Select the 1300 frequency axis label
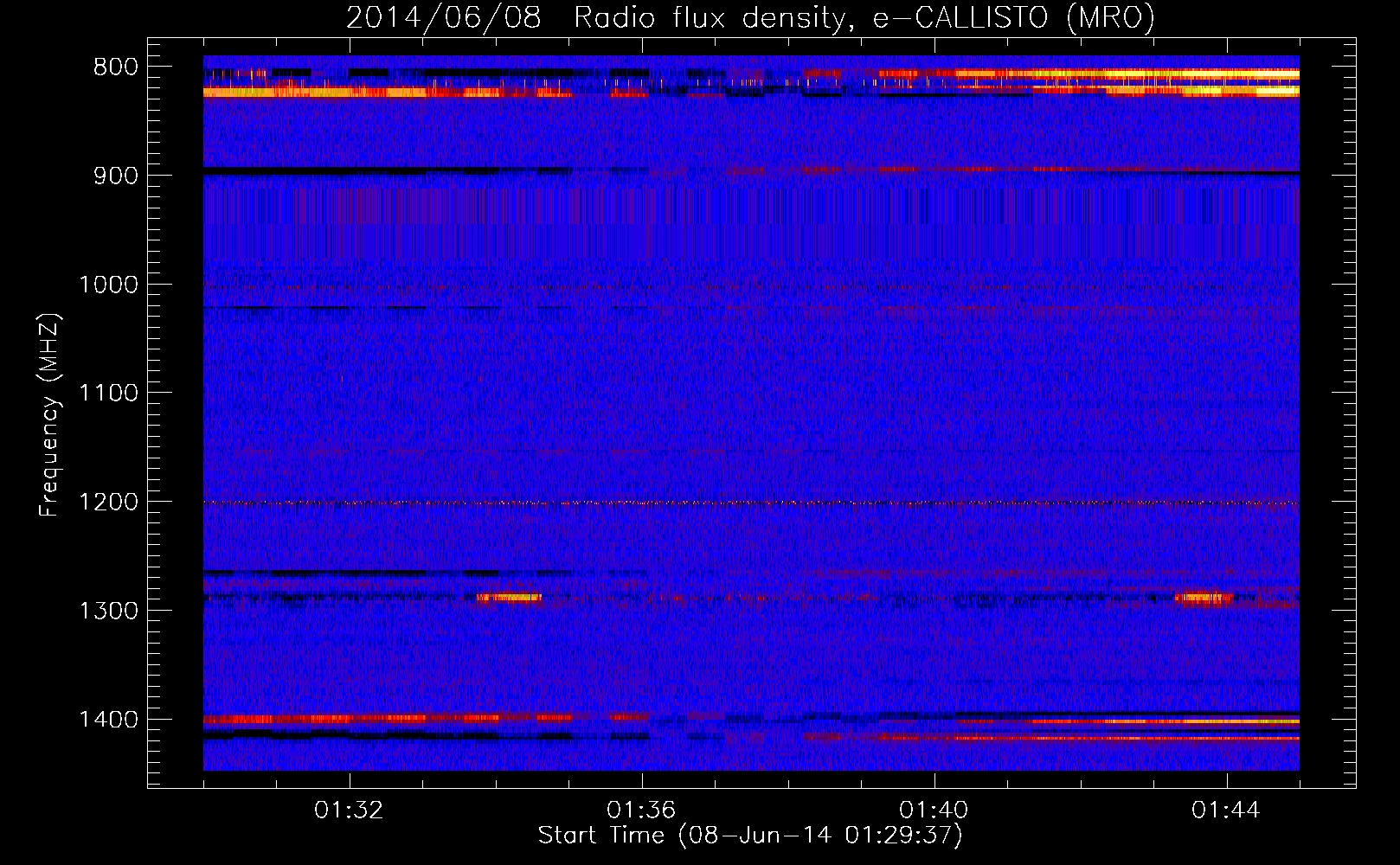This screenshot has width=1400, height=865. click(108, 611)
